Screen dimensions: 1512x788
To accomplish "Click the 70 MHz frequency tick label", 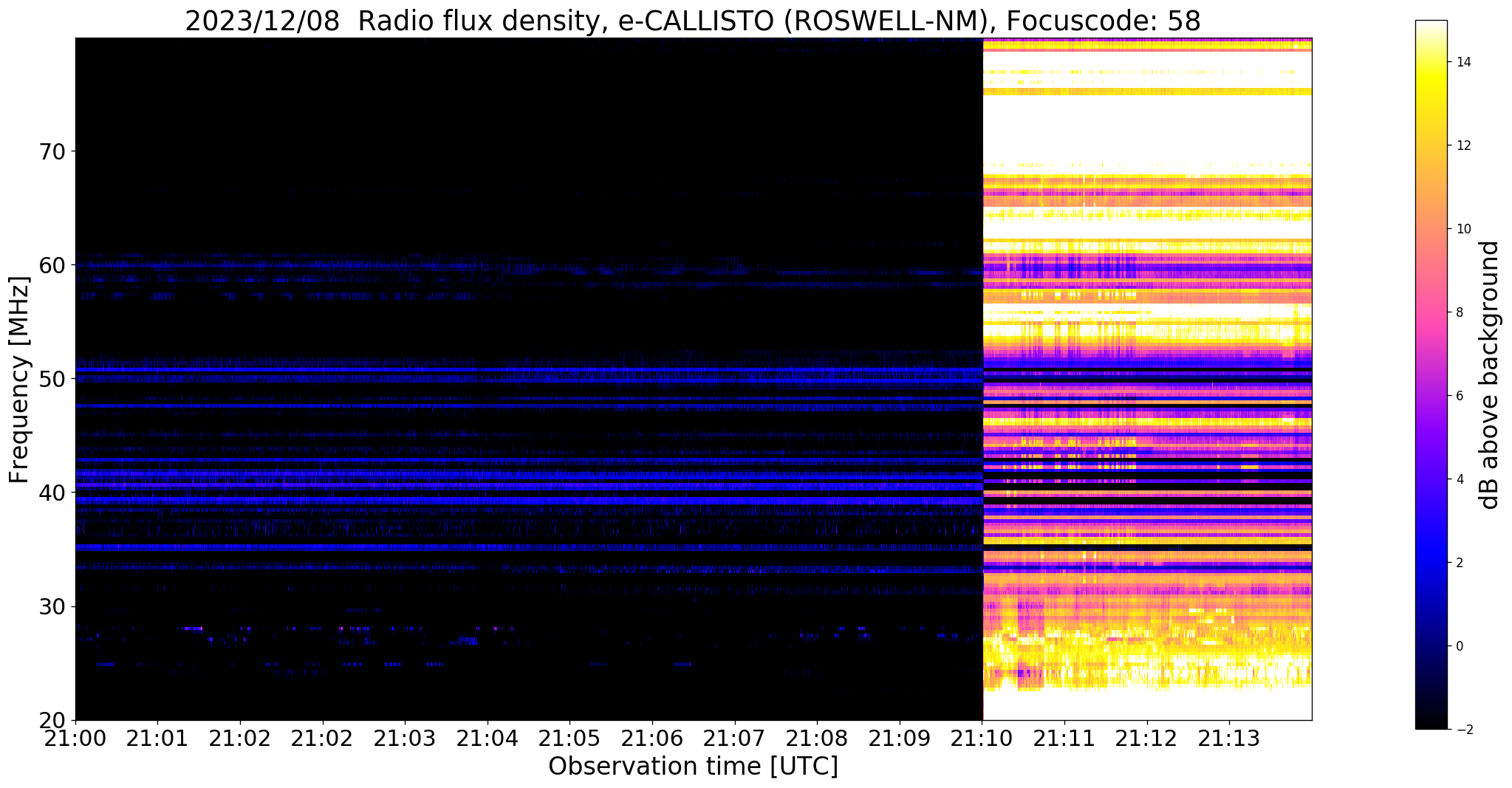I will 52,151.
